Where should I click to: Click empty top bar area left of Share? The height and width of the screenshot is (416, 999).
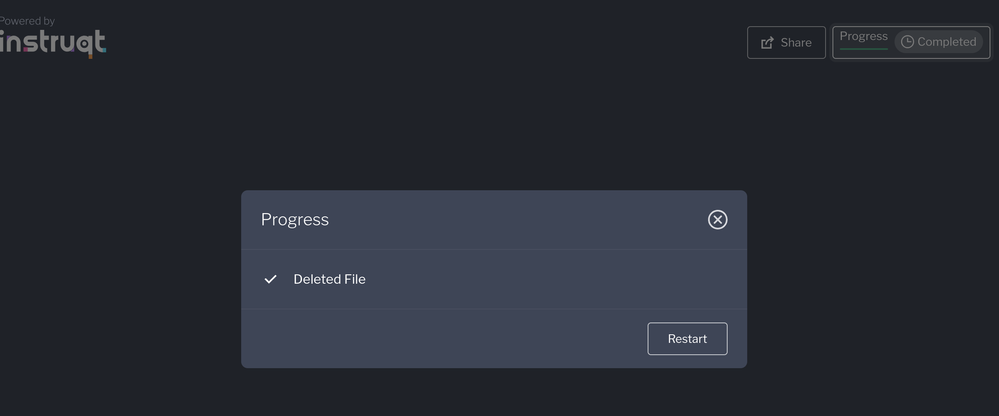(500, 42)
